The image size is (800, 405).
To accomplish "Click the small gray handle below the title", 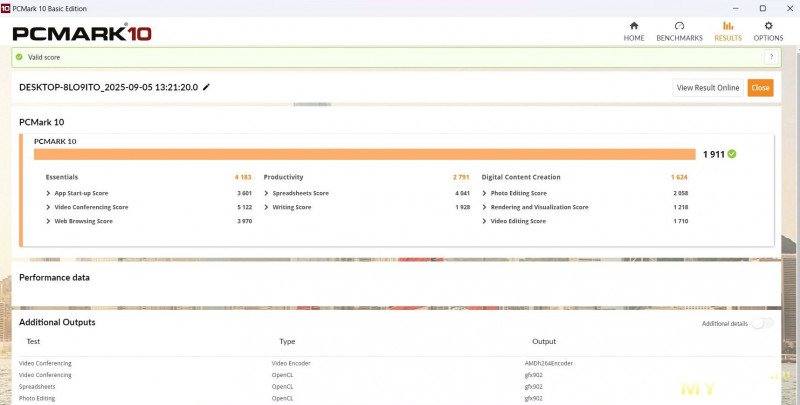I will [312, 104].
